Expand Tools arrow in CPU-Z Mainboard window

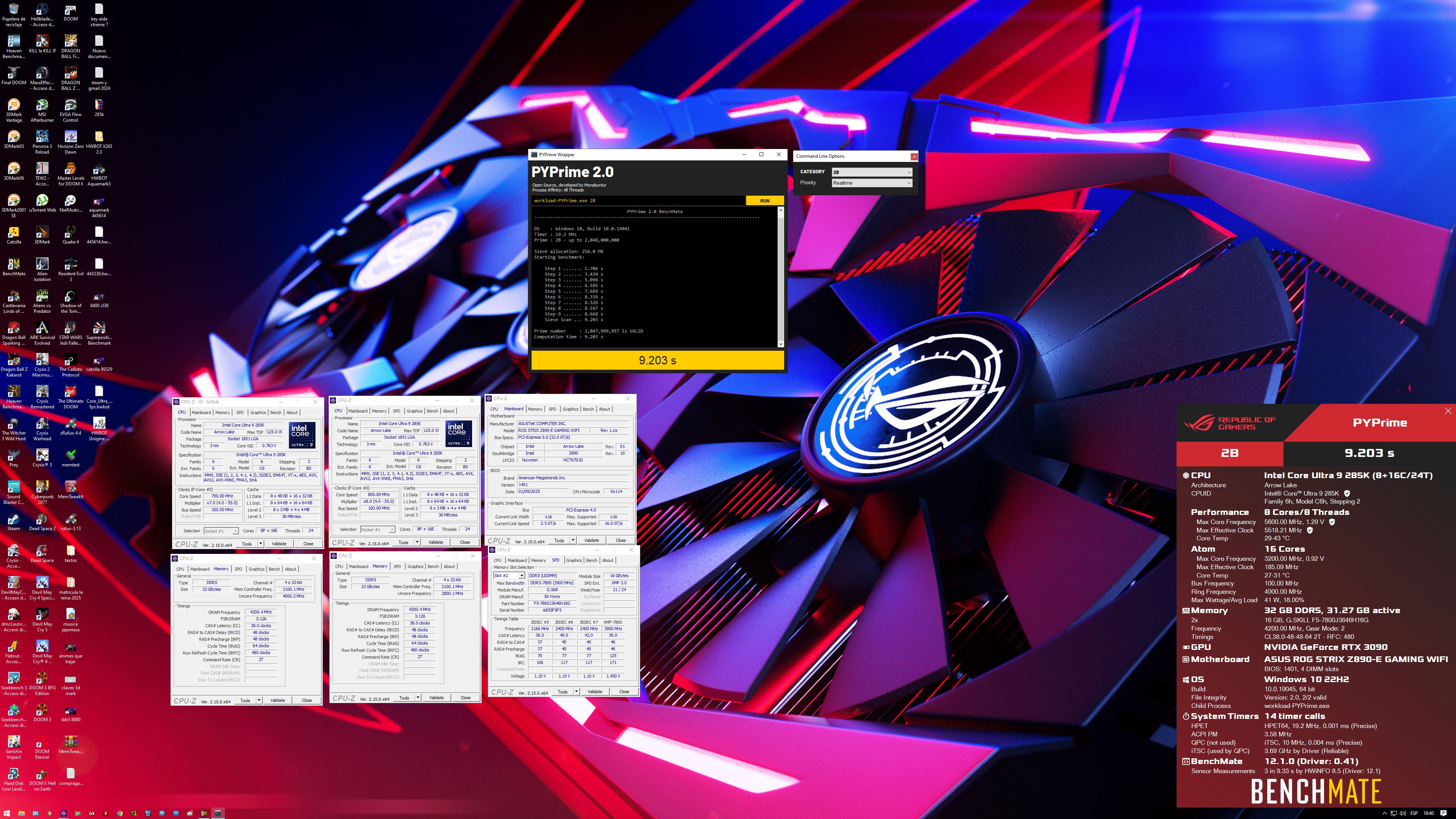(x=573, y=540)
